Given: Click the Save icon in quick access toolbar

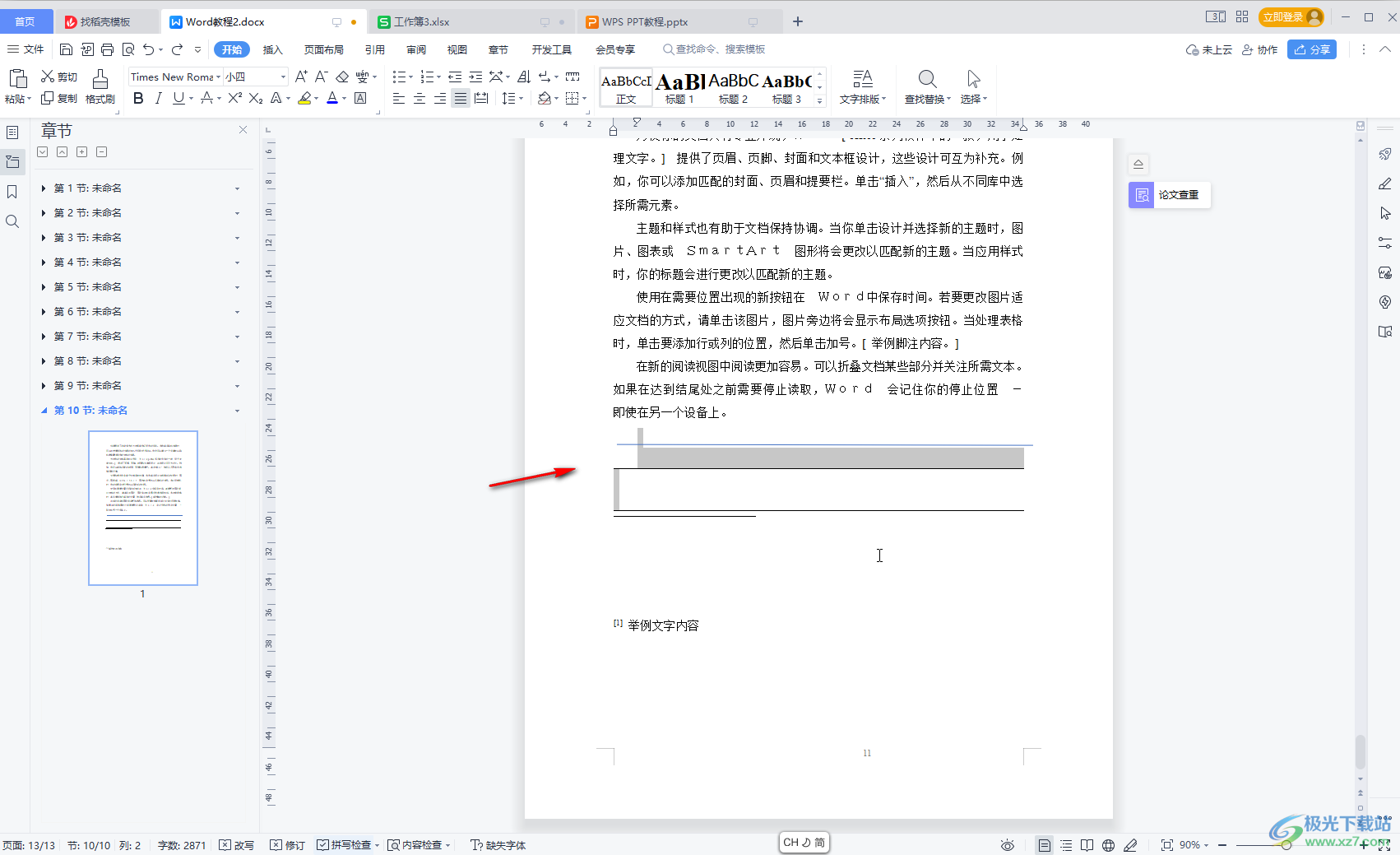Looking at the screenshot, I should click(x=67, y=49).
